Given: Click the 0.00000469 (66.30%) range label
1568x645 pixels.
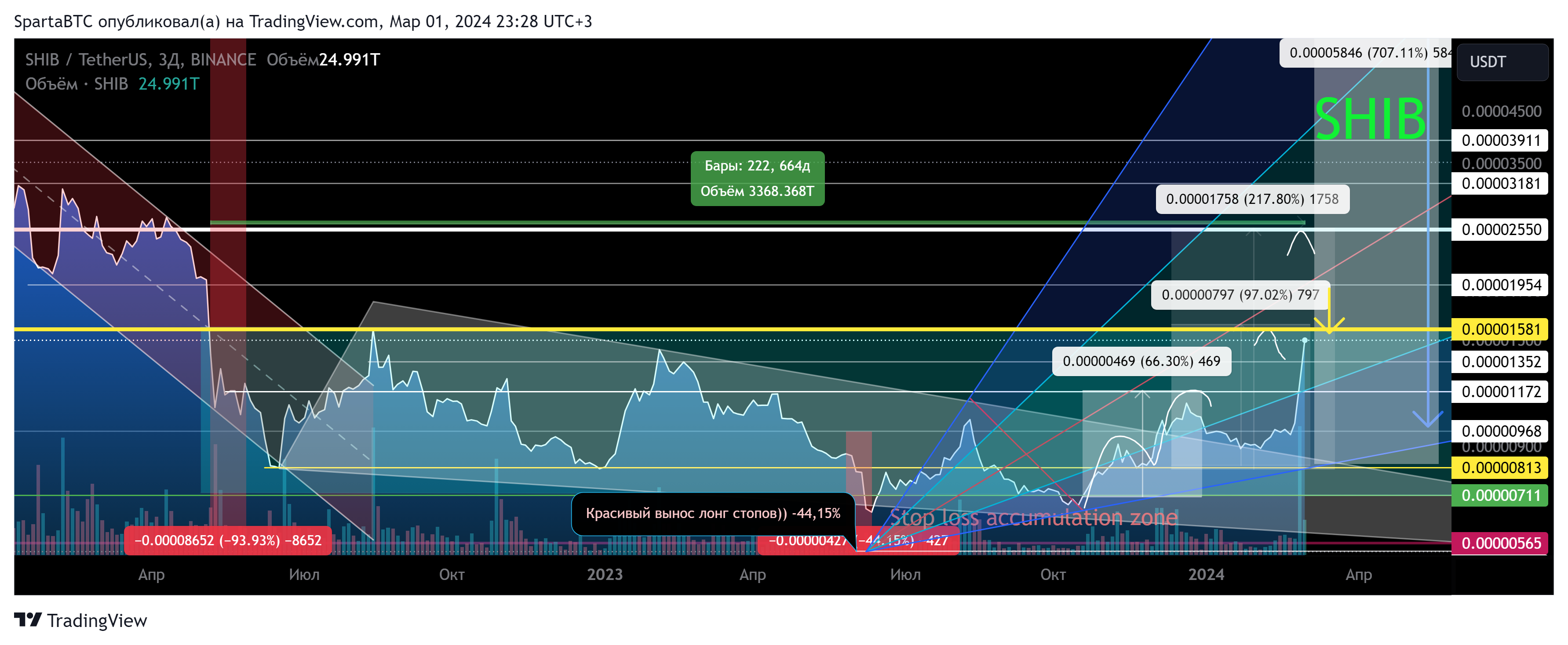Looking at the screenshot, I should [x=1141, y=362].
